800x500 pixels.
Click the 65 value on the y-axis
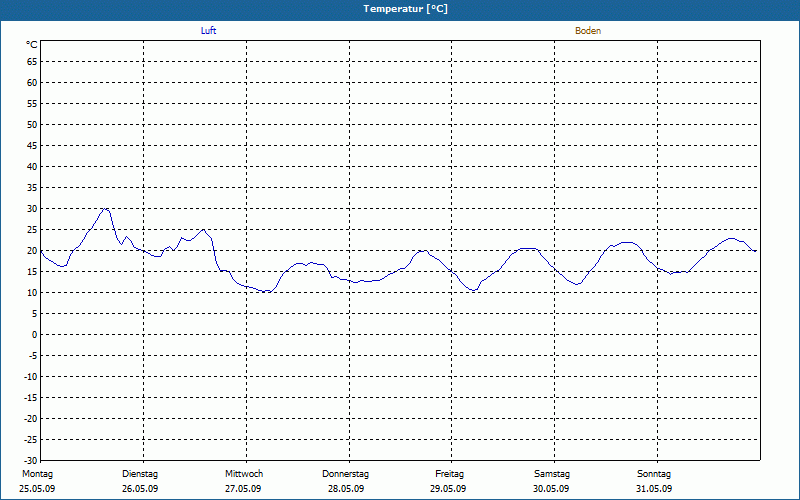pyautogui.click(x=32, y=62)
